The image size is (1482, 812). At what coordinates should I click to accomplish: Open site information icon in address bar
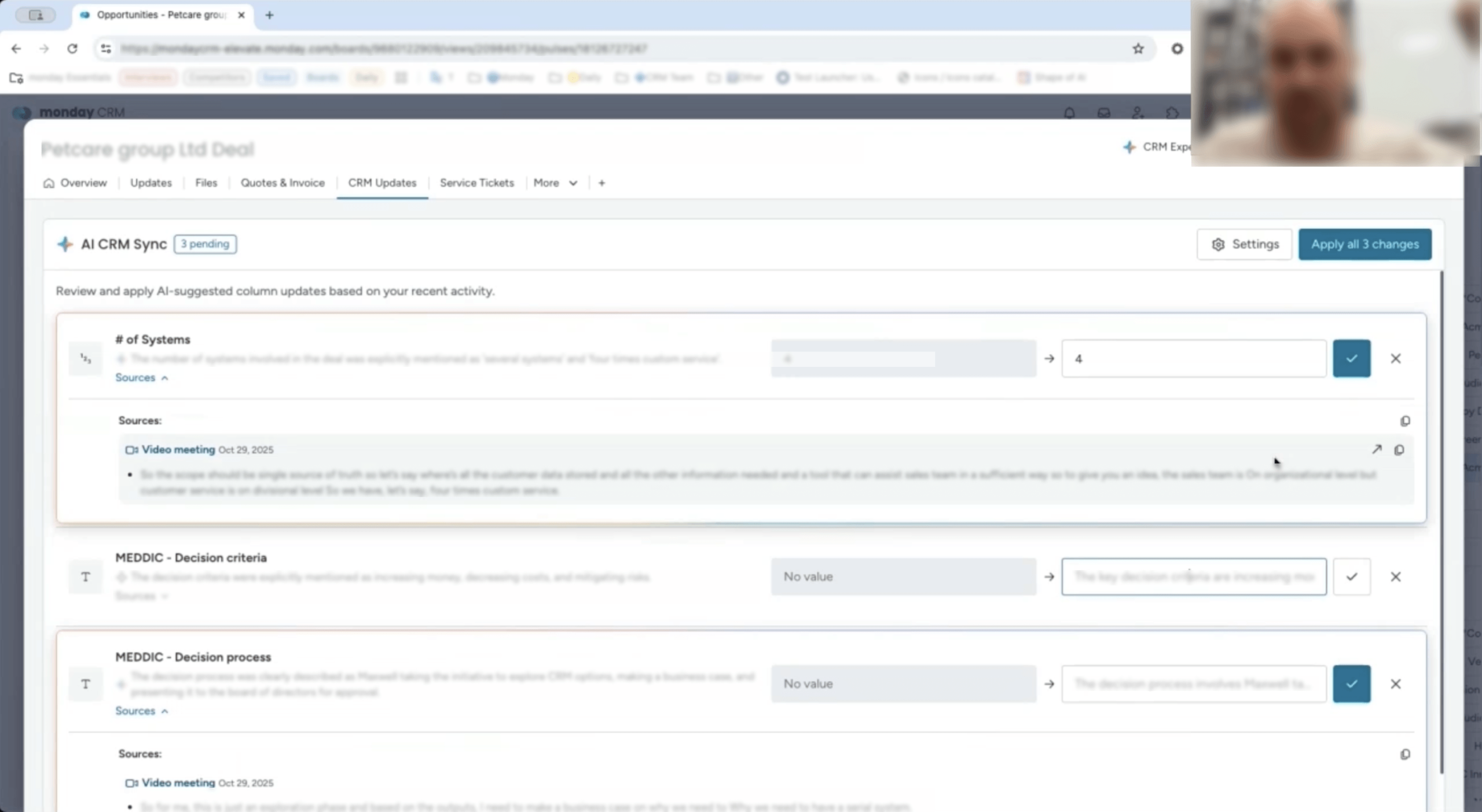click(106, 49)
